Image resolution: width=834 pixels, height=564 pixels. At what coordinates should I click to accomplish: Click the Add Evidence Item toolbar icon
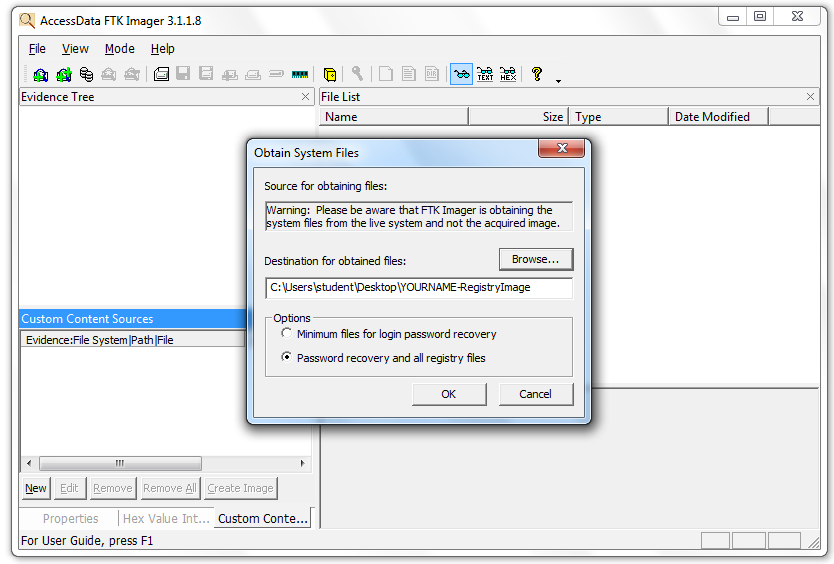click(x=40, y=74)
